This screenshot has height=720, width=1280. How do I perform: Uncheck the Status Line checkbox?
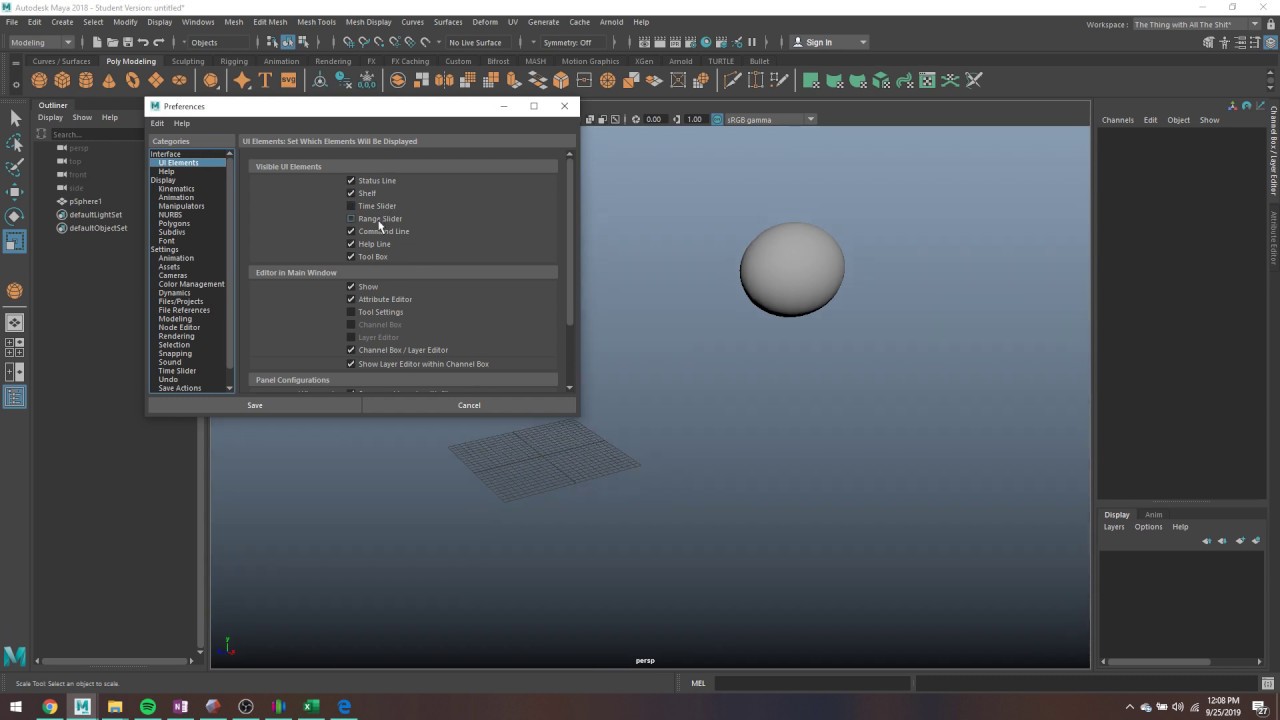[351, 181]
